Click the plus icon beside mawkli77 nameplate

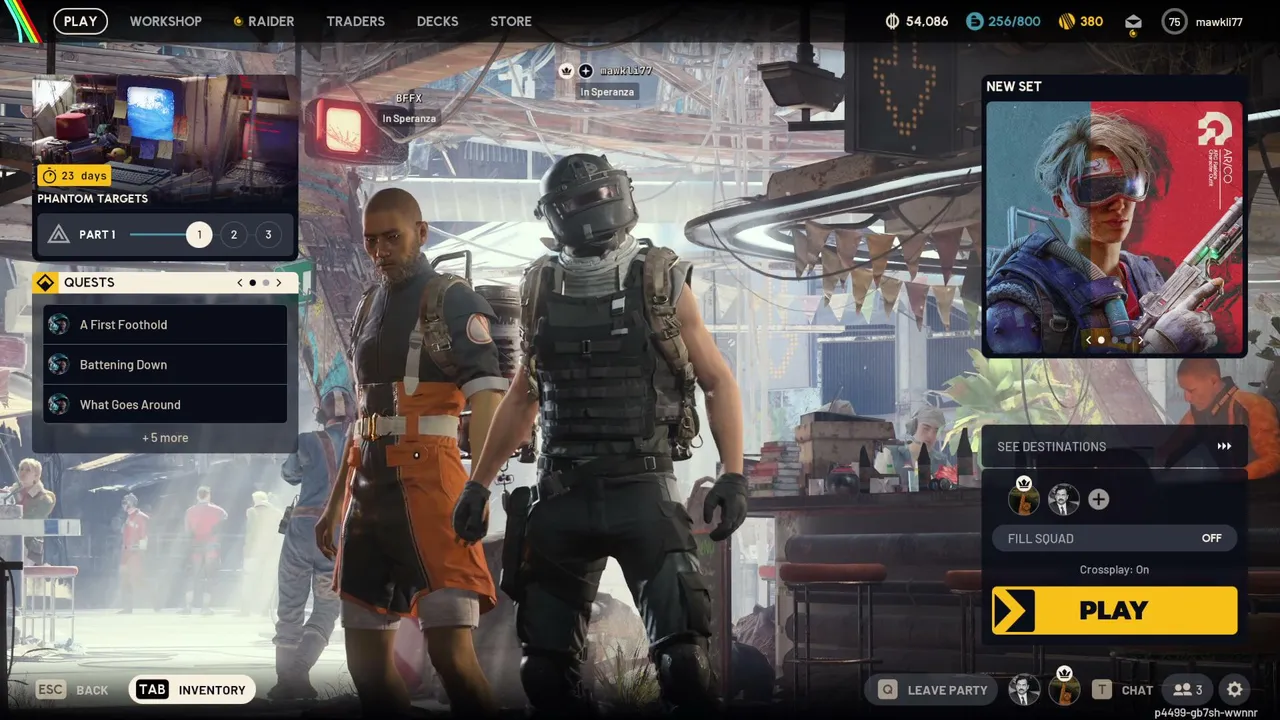[586, 71]
